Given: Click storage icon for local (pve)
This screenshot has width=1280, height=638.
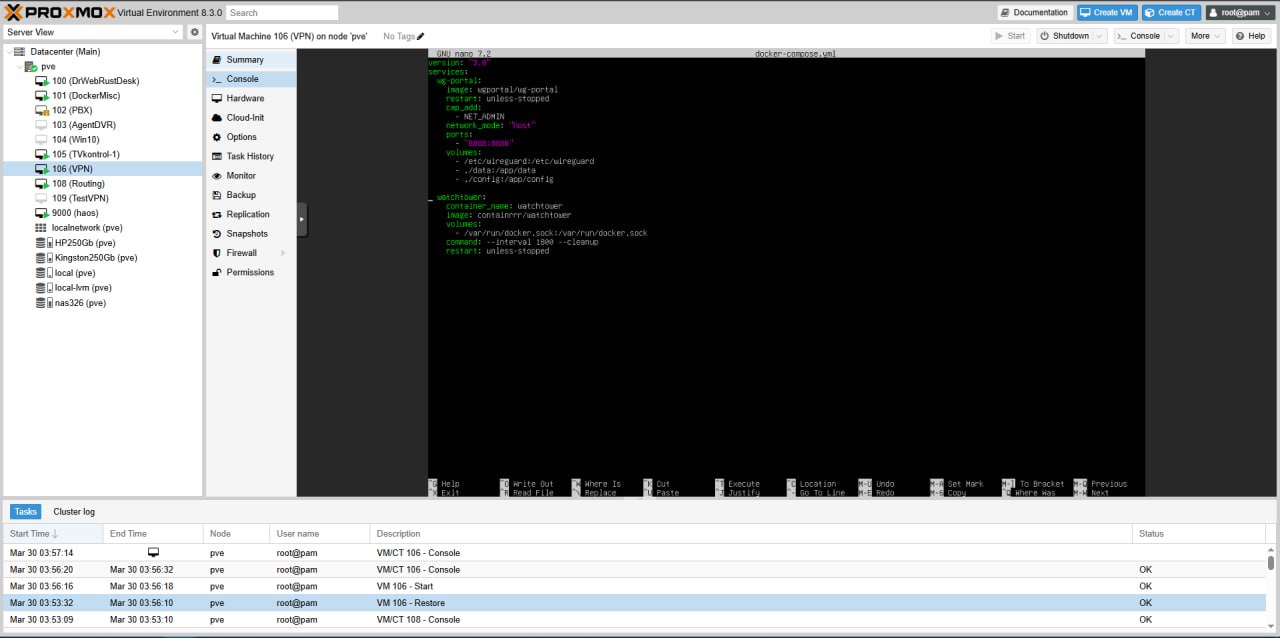Looking at the screenshot, I should click(43, 273).
